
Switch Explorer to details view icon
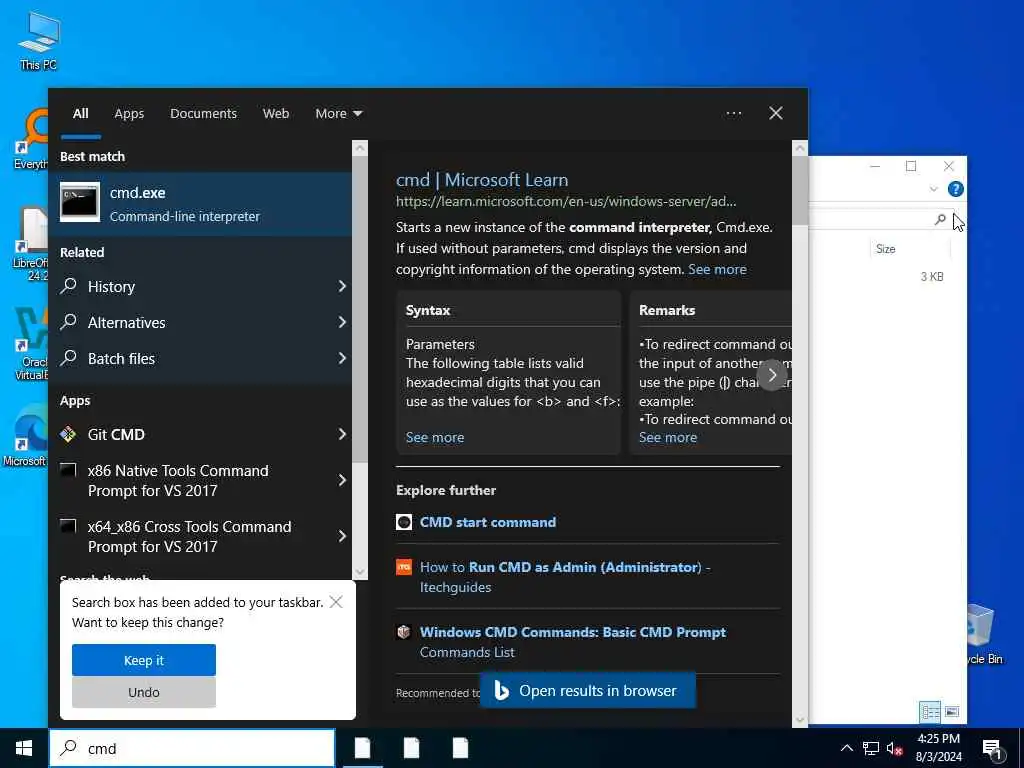point(930,712)
